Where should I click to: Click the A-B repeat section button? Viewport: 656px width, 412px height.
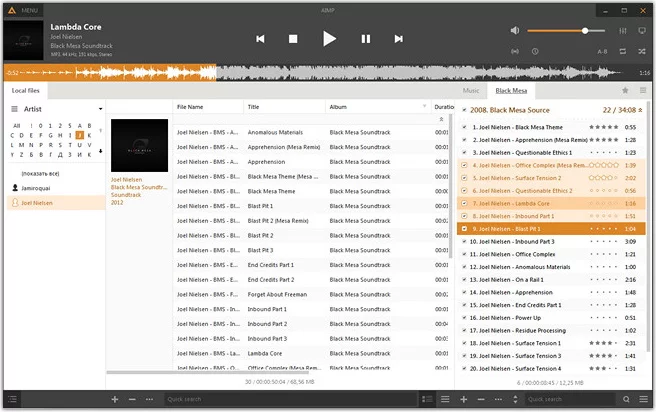click(x=602, y=50)
